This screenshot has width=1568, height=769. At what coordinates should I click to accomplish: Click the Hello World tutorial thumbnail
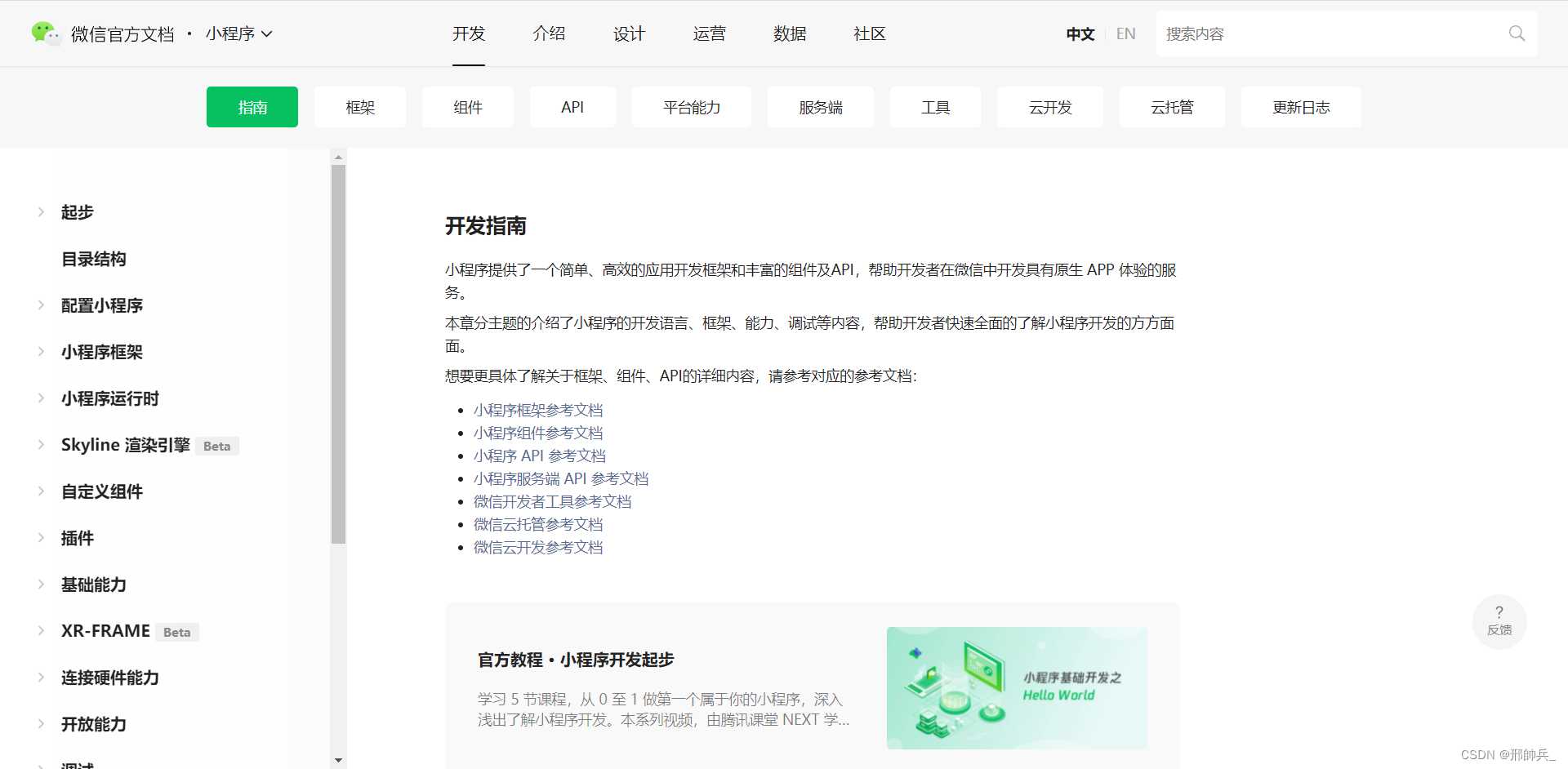[1017, 688]
